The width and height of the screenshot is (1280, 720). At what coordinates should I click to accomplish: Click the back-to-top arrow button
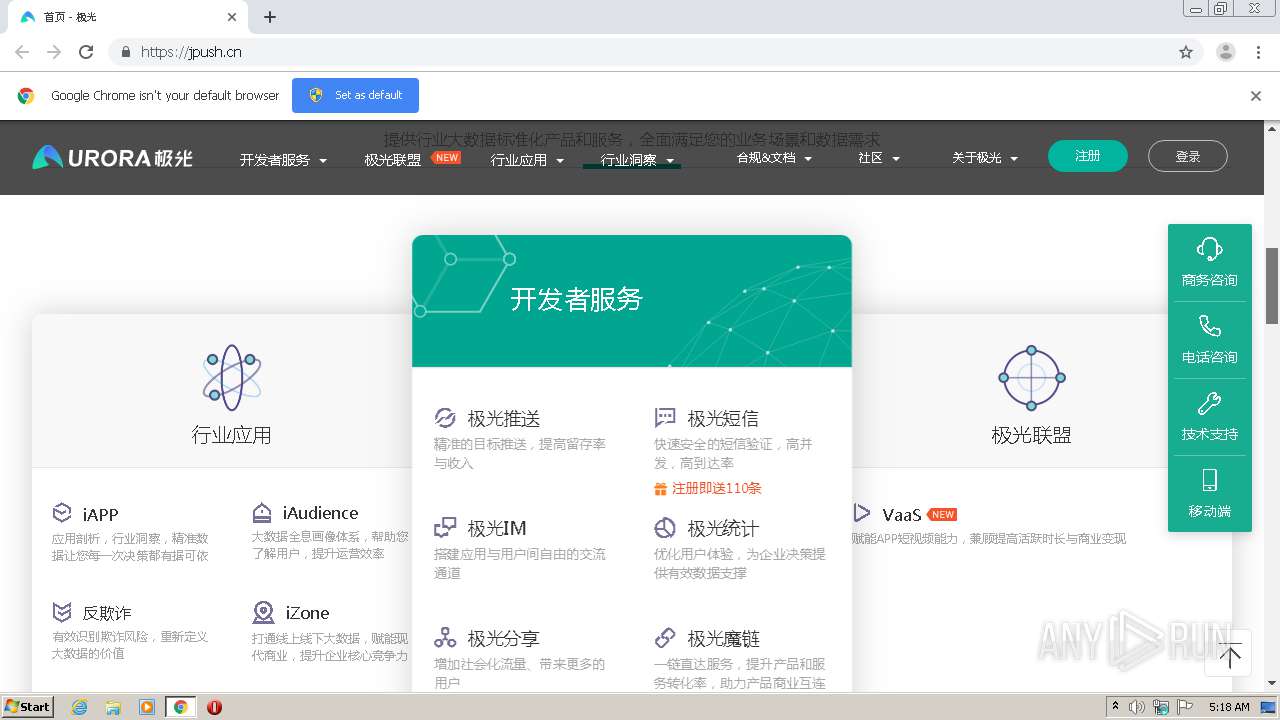(1230, 655)
